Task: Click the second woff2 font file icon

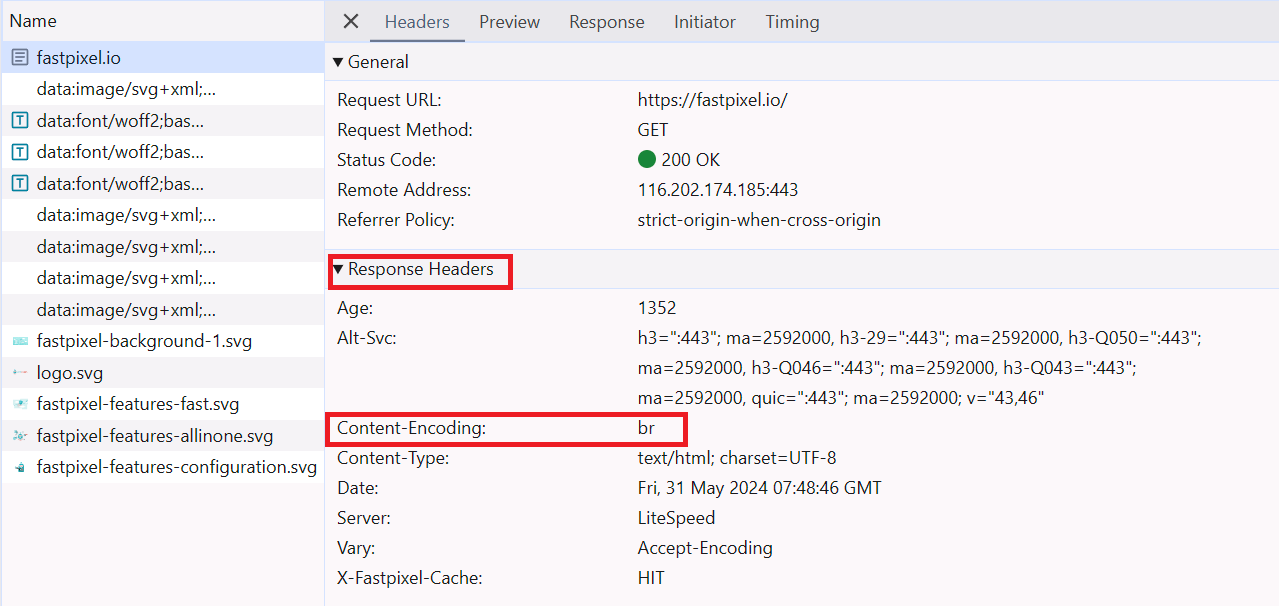Action: click(x=20, y=152)
